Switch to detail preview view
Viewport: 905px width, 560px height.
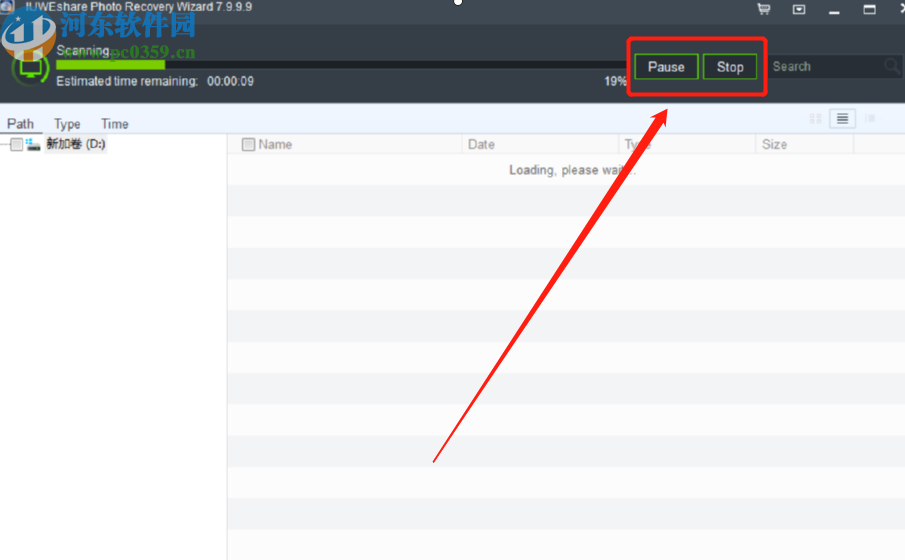click(870, 118)
